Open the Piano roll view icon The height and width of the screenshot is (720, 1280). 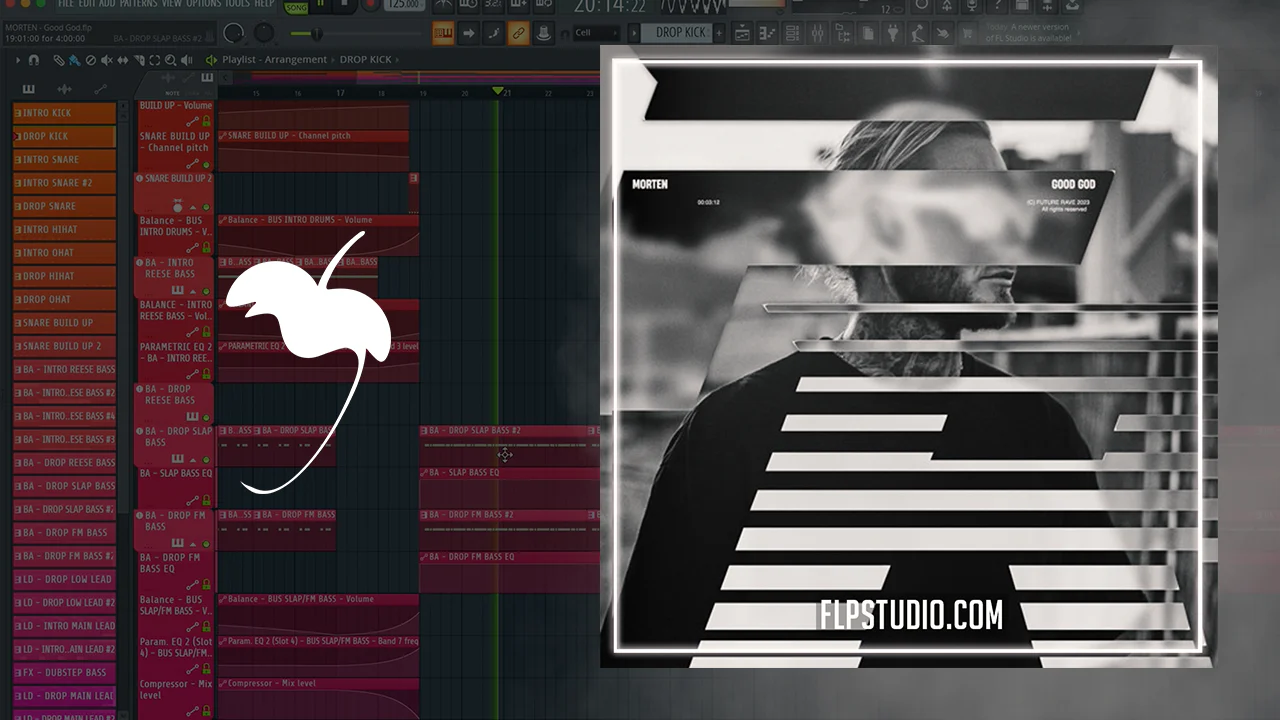click(768, 33)
